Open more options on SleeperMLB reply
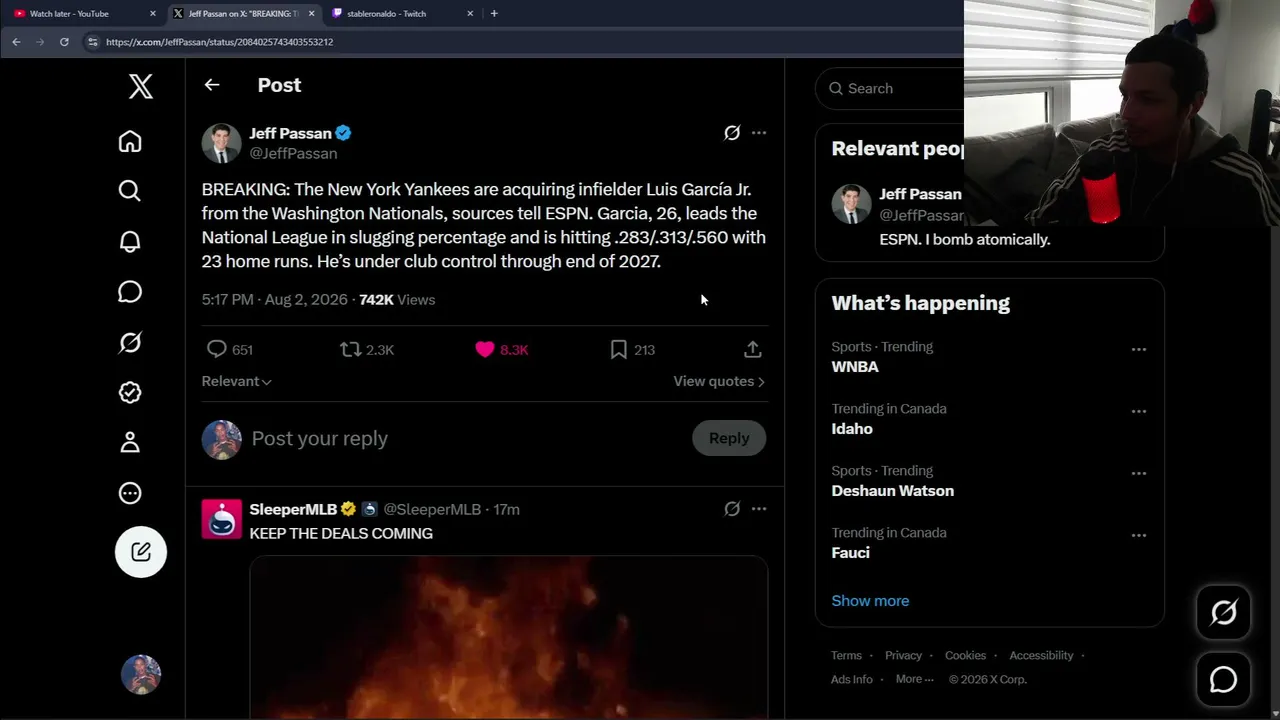This screenshot has width=1280, height=720. pos(759,509)
